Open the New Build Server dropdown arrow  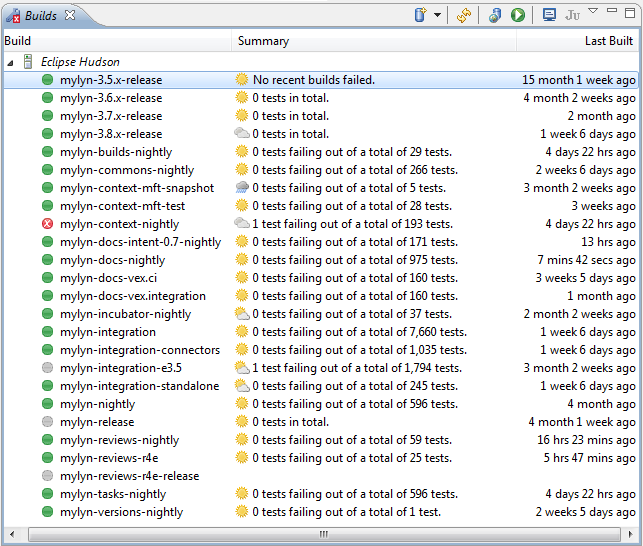438,15
